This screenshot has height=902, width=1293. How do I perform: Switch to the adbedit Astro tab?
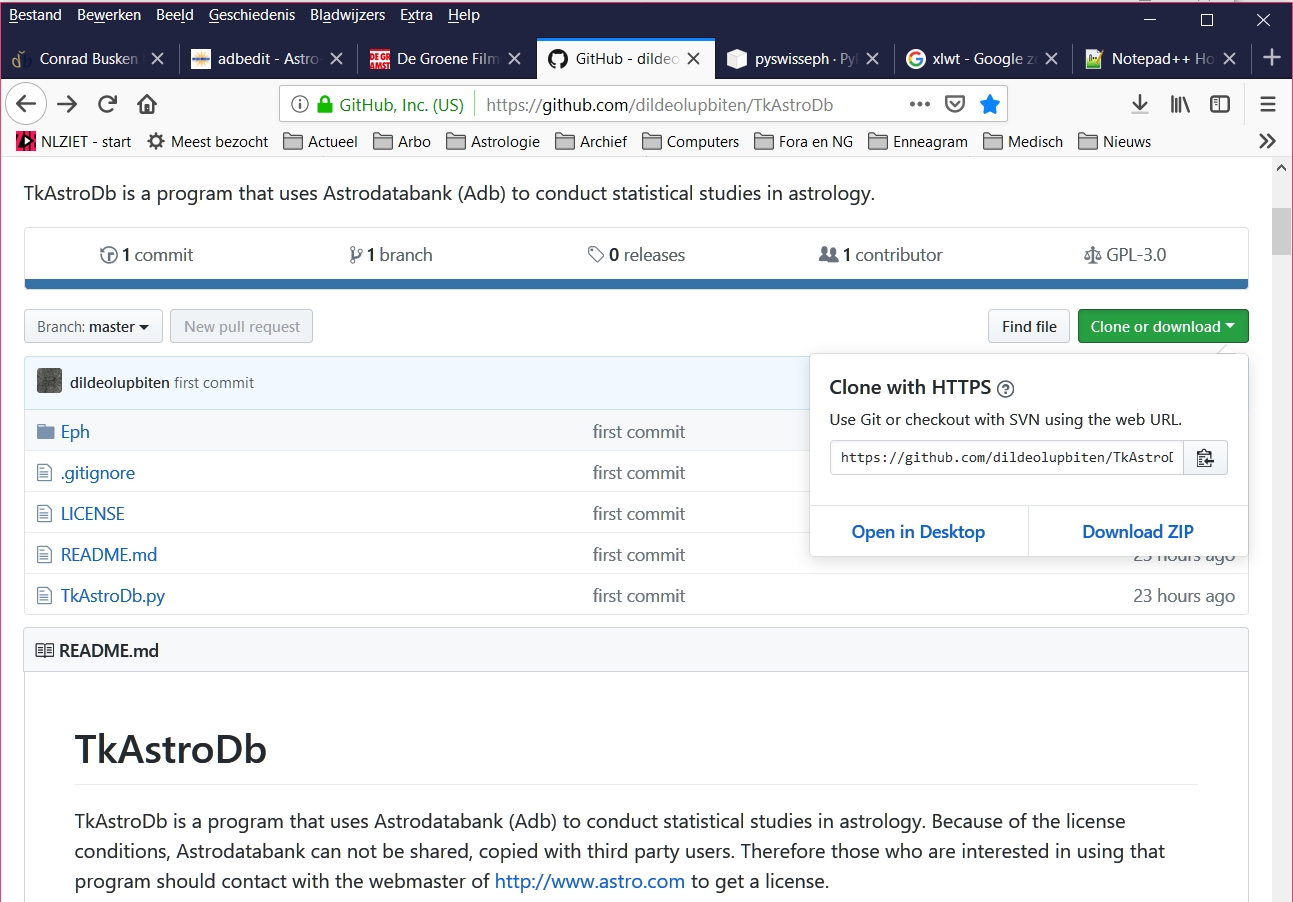click(x=268, y=59)
